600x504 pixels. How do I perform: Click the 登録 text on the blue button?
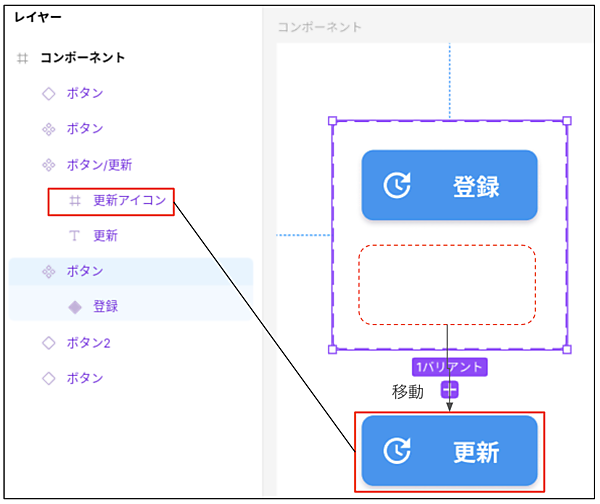(476, 186)
